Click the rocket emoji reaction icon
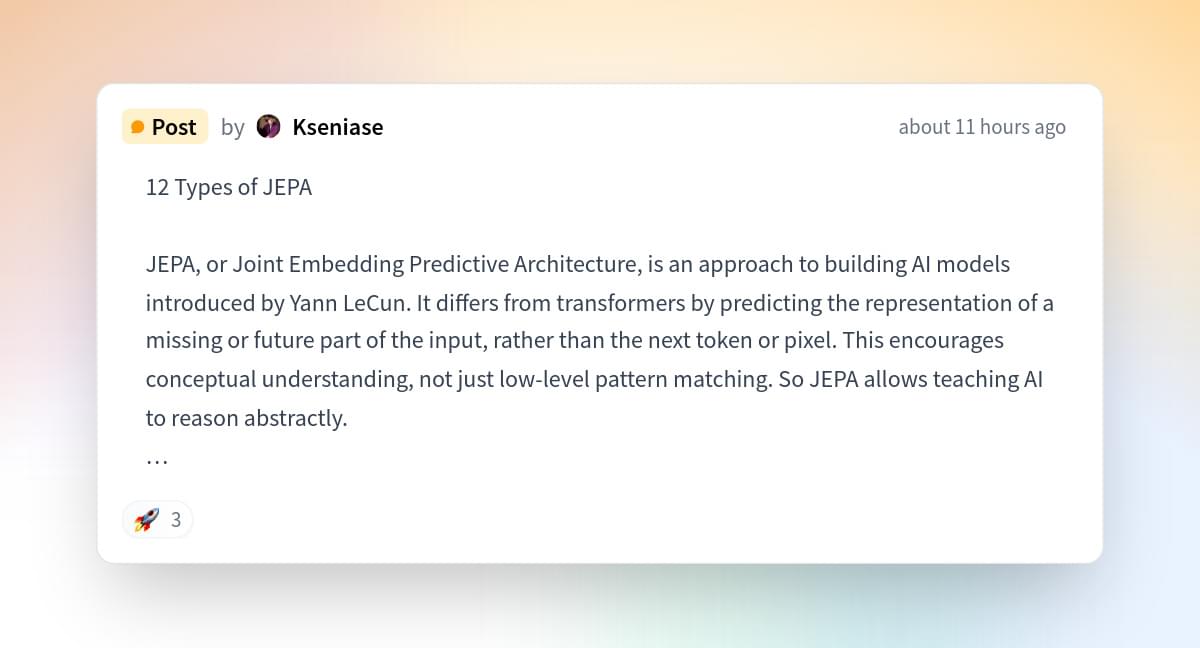This screenshot has width=1200, height=648. point(146,520)
